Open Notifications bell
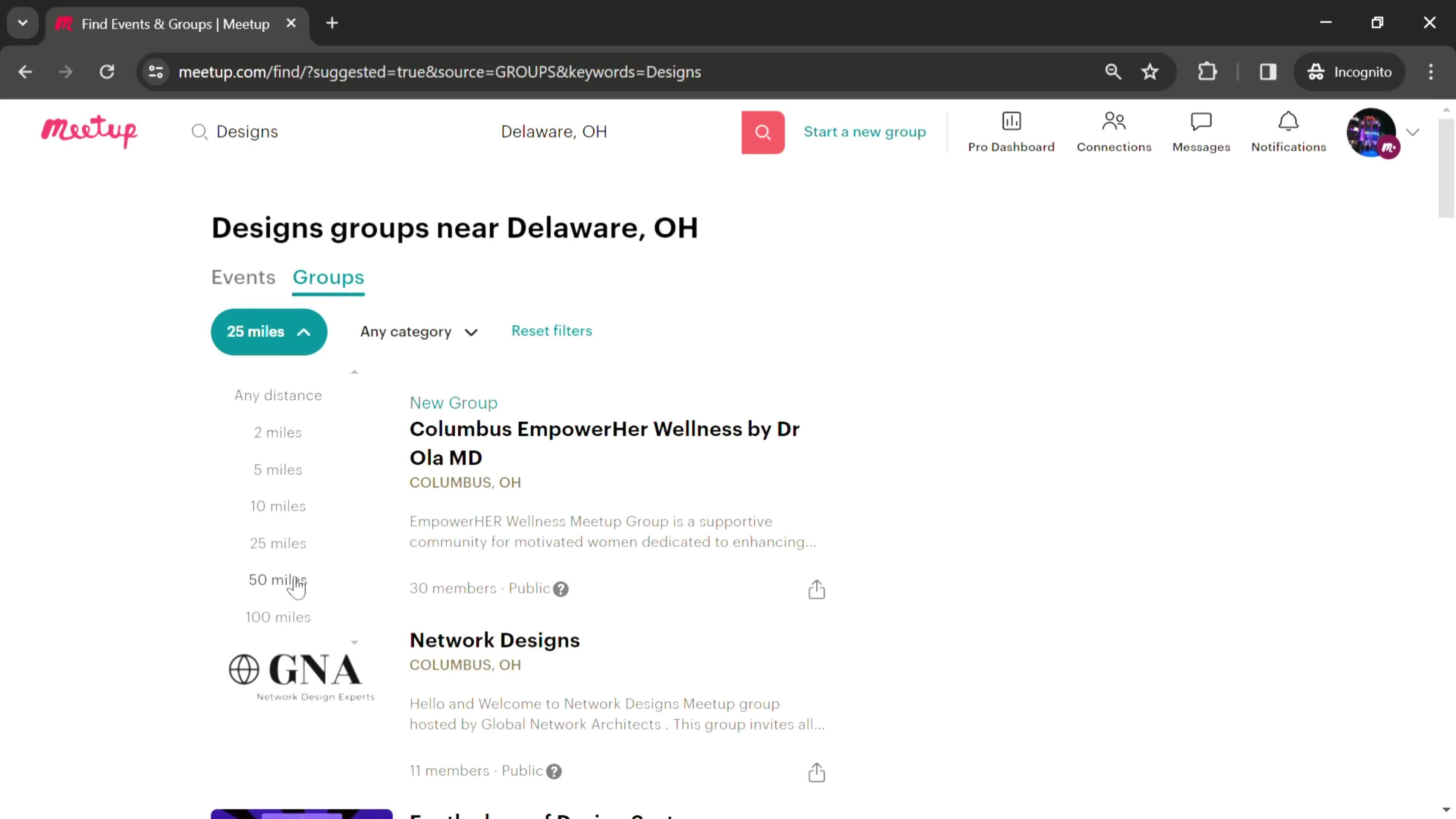The height and width of the screenshot is (819, 1456). (1288, 132)
